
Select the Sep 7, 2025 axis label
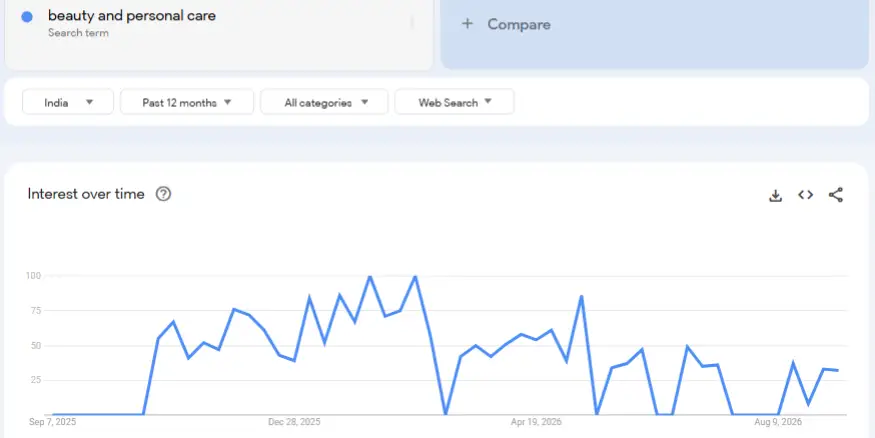point(52,422)
